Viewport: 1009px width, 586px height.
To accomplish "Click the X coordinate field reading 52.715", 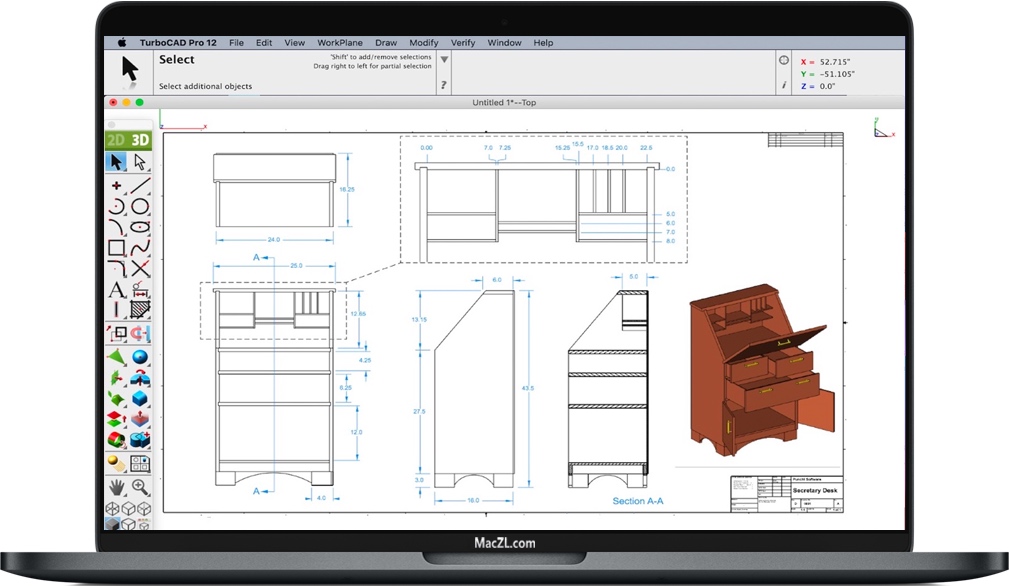I will (833, 60).
